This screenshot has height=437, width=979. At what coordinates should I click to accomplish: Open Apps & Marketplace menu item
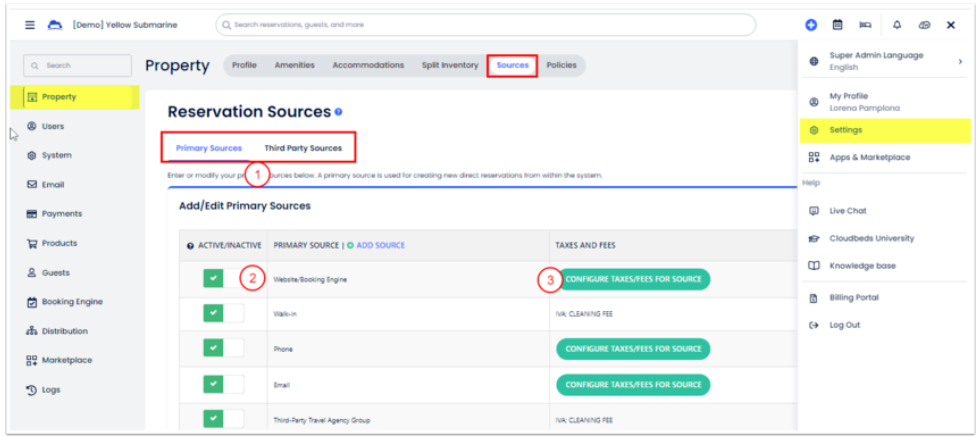(x=869, y=158)
